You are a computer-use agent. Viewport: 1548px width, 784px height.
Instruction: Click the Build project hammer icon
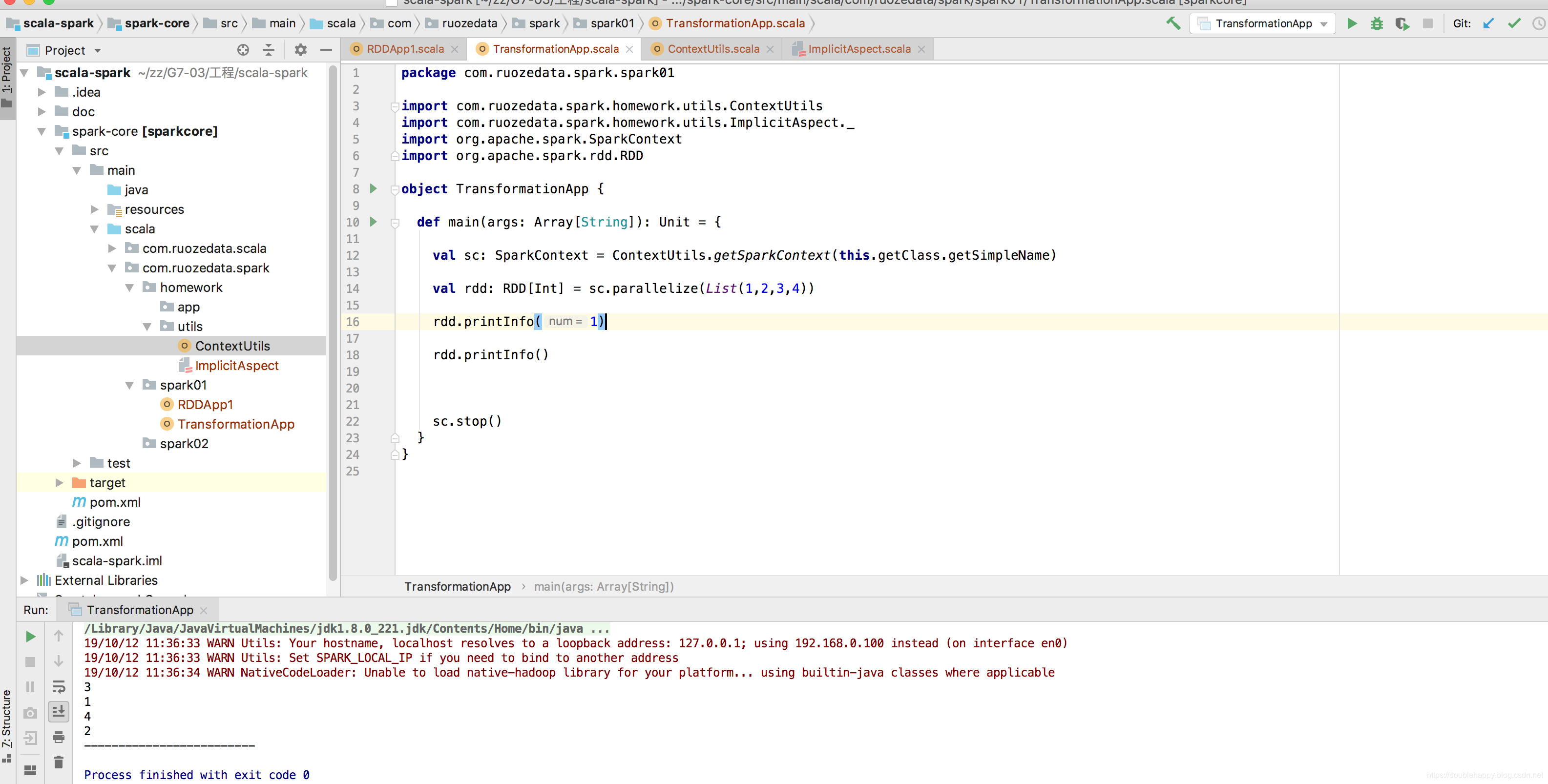click(x=1172, y=23)
